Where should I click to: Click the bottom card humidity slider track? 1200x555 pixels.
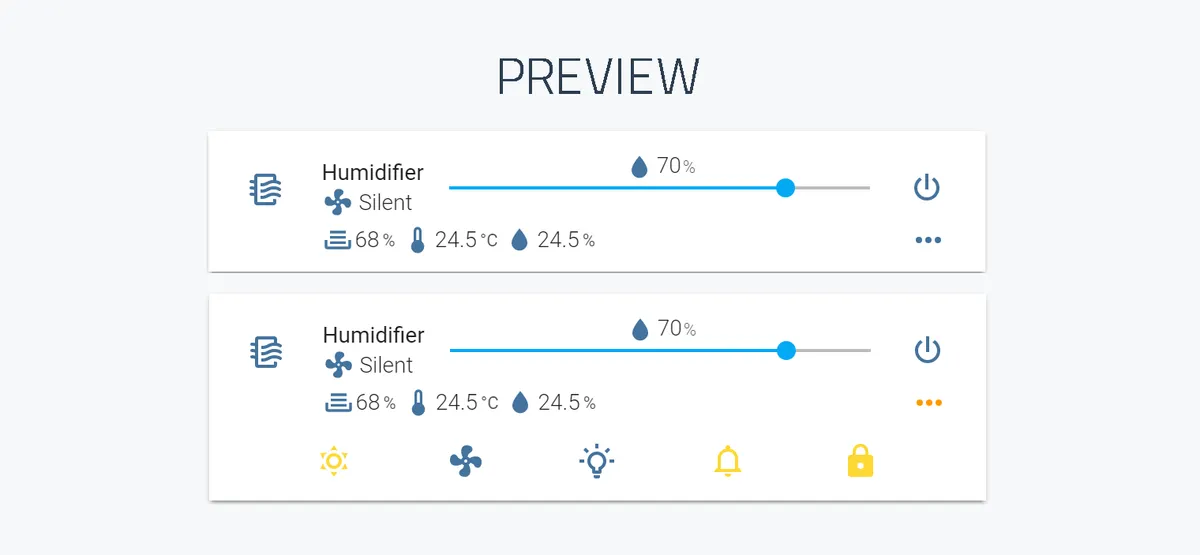pyautogui.click(x=661, y=350)
